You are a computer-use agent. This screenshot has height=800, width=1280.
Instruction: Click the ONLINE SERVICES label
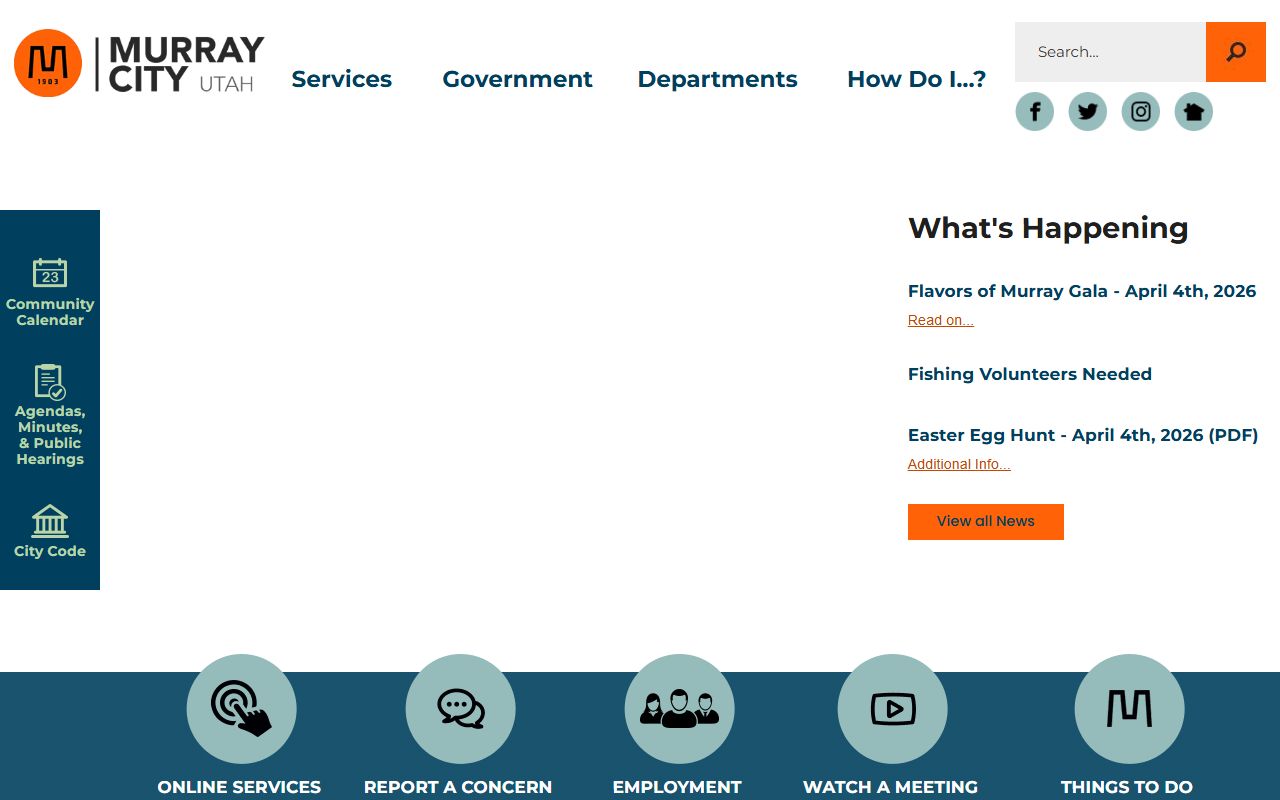coord(239,787)
